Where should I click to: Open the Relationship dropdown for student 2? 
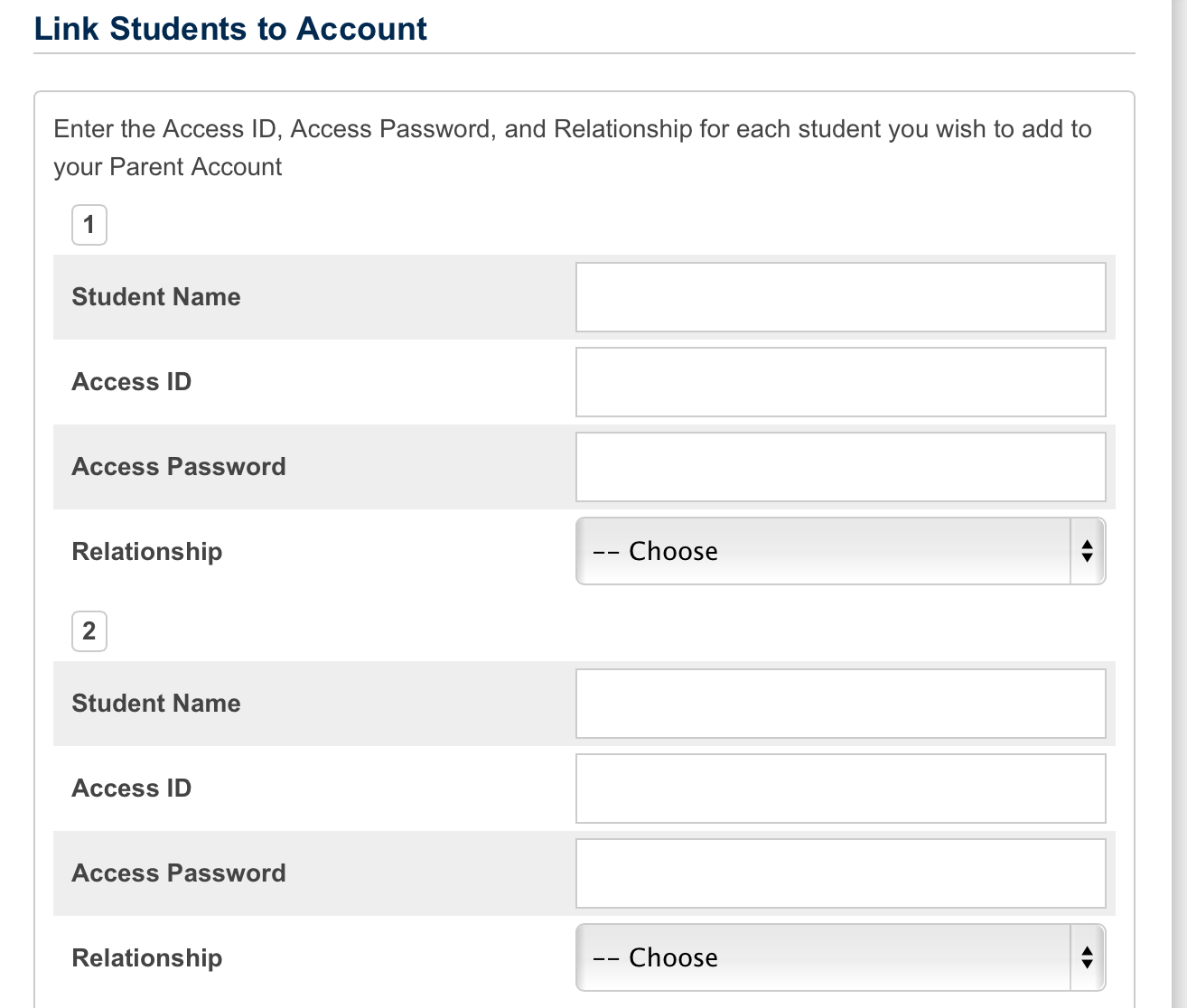click(x=840, y=957)
